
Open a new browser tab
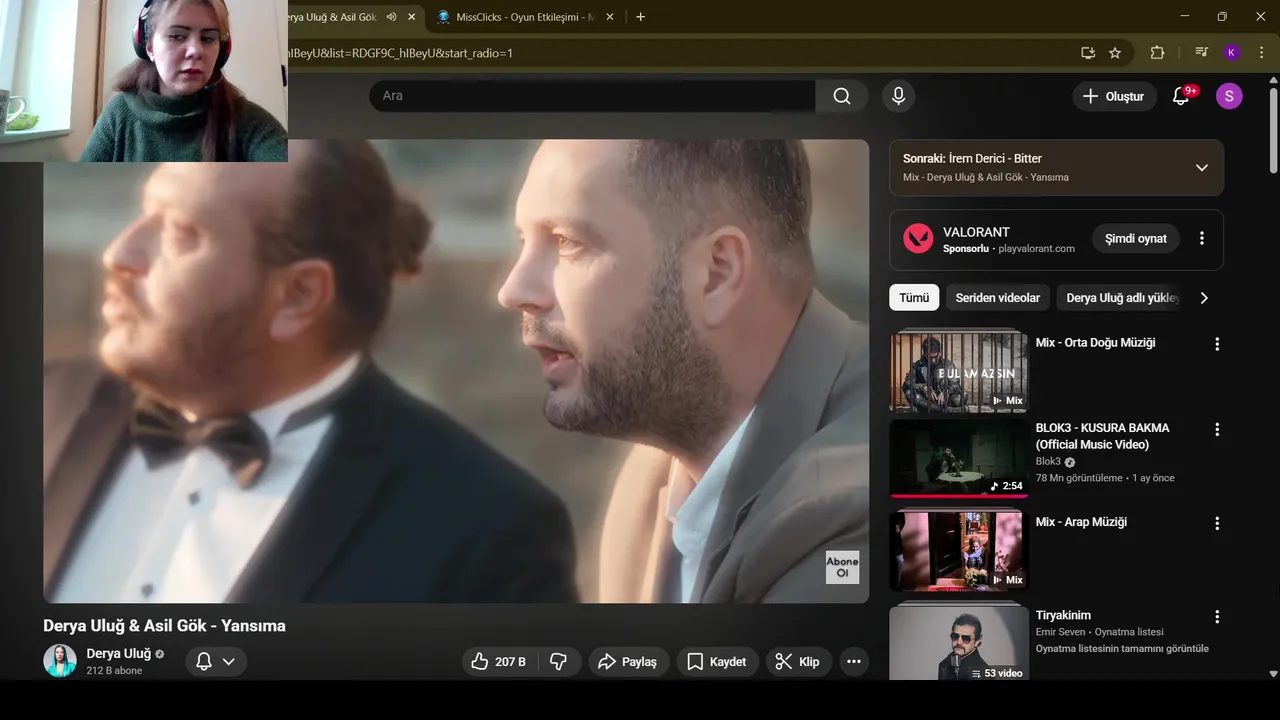pos(640,17)
